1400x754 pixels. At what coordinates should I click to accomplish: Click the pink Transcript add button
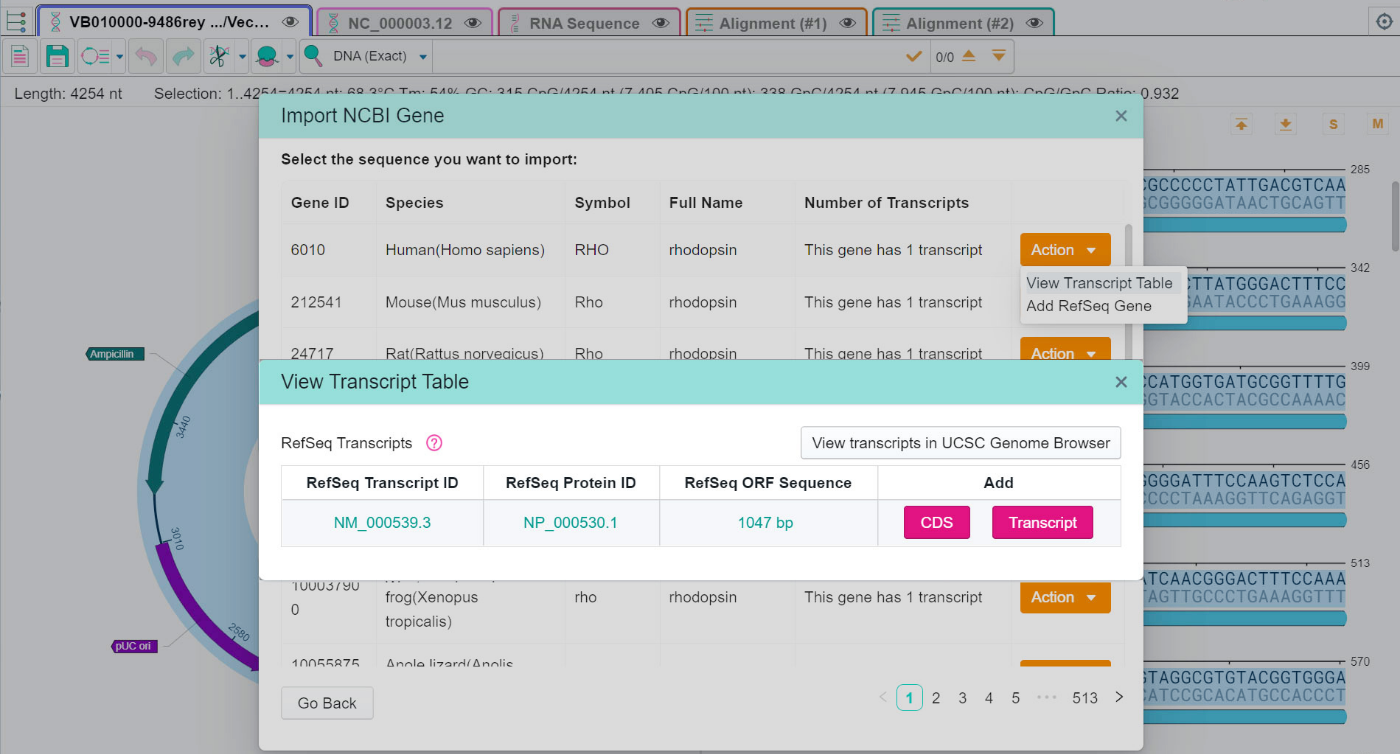tap(1043, 523)
